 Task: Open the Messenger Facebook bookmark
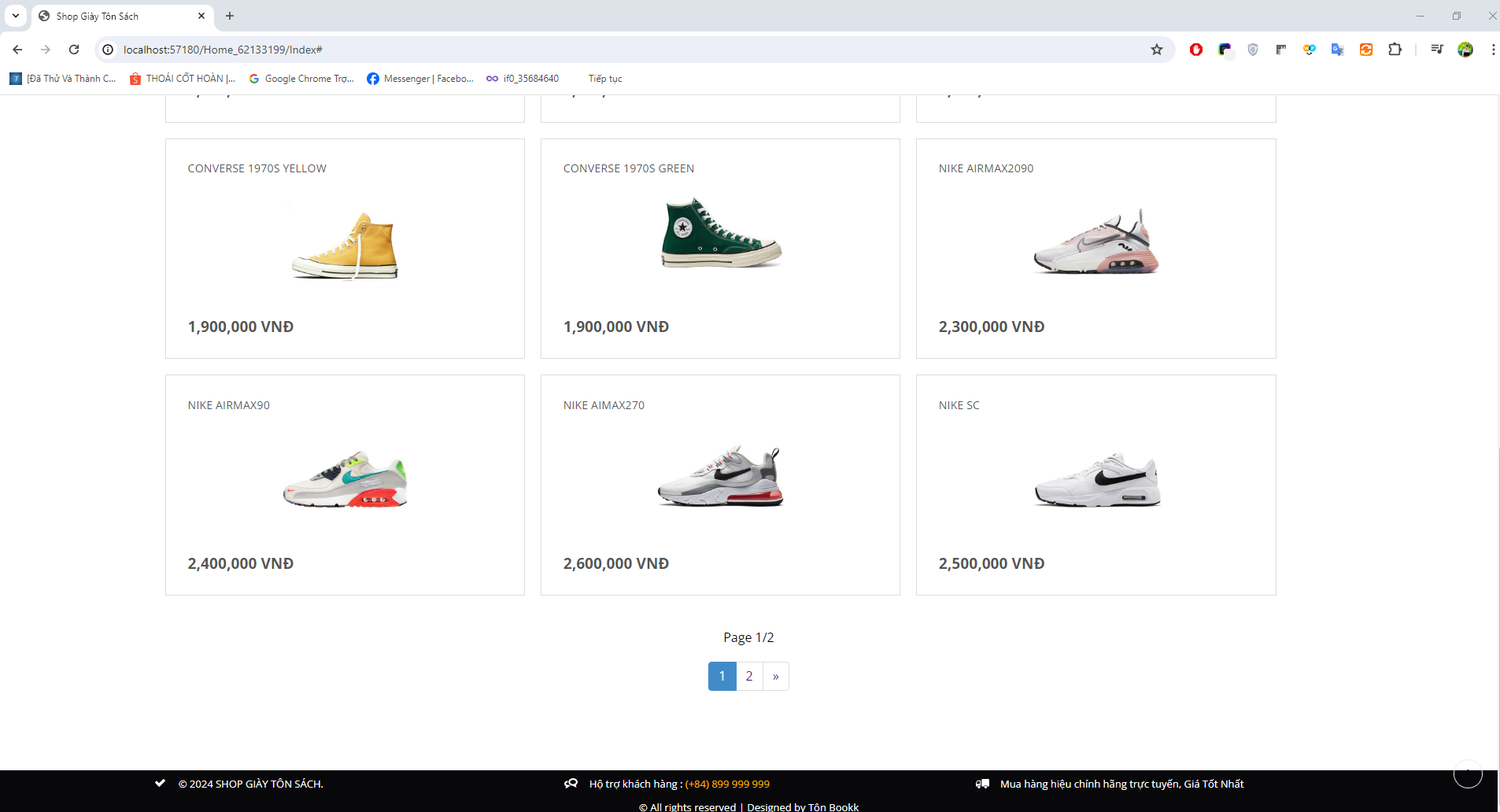pos(420,79)
